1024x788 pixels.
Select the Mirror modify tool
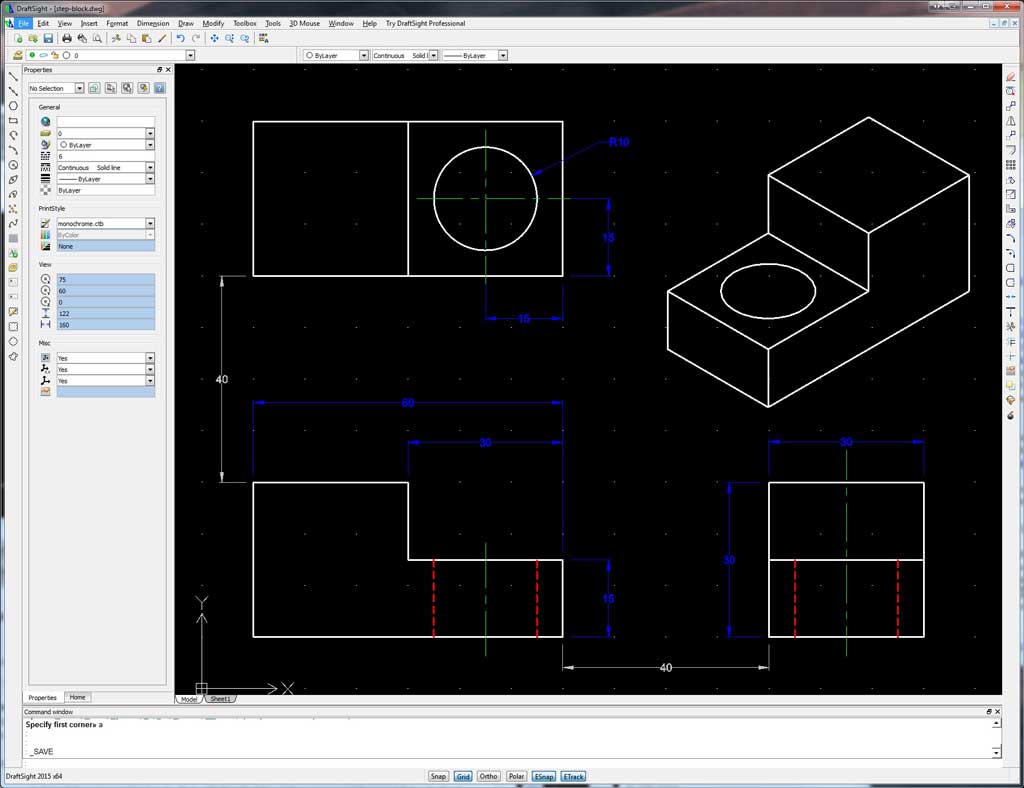point(1010,121)
